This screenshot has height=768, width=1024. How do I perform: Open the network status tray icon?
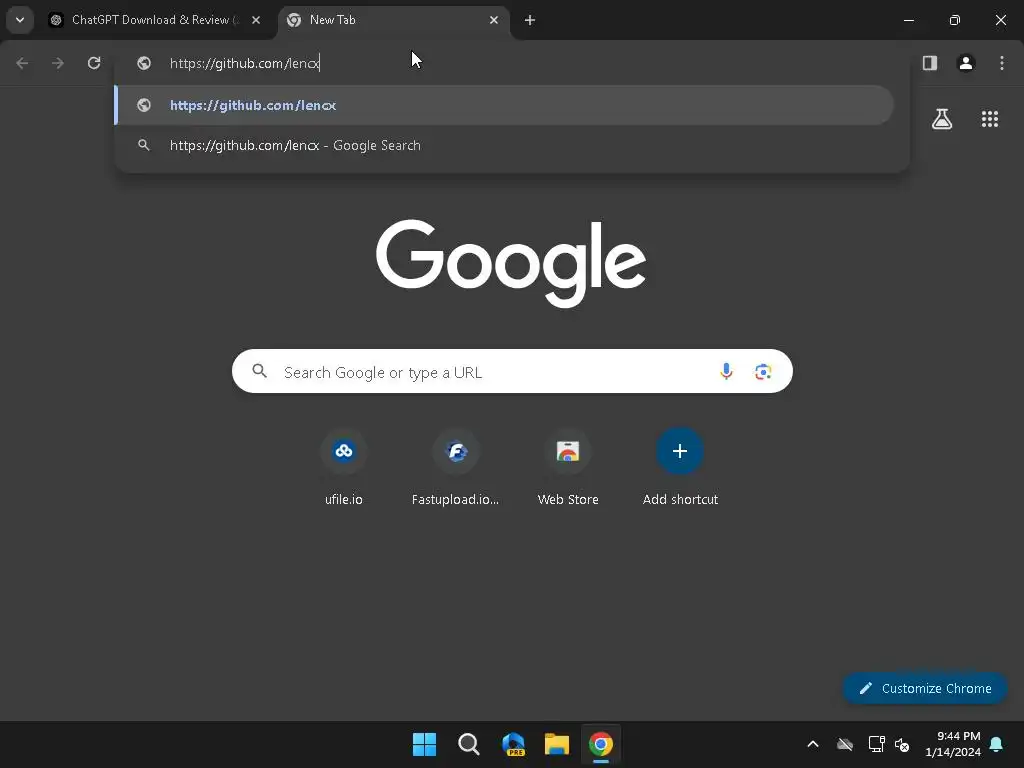pos(876,744)
